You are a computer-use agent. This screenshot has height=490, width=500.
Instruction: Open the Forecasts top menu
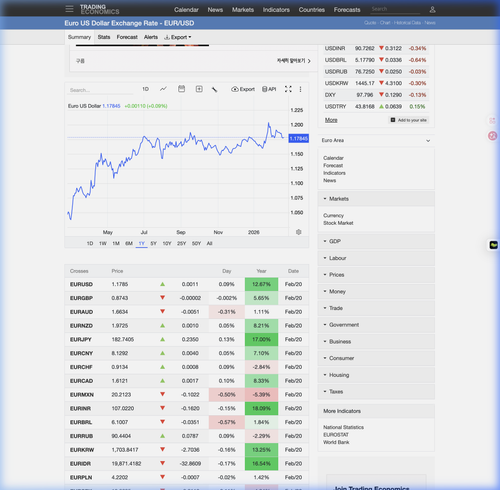347,10
